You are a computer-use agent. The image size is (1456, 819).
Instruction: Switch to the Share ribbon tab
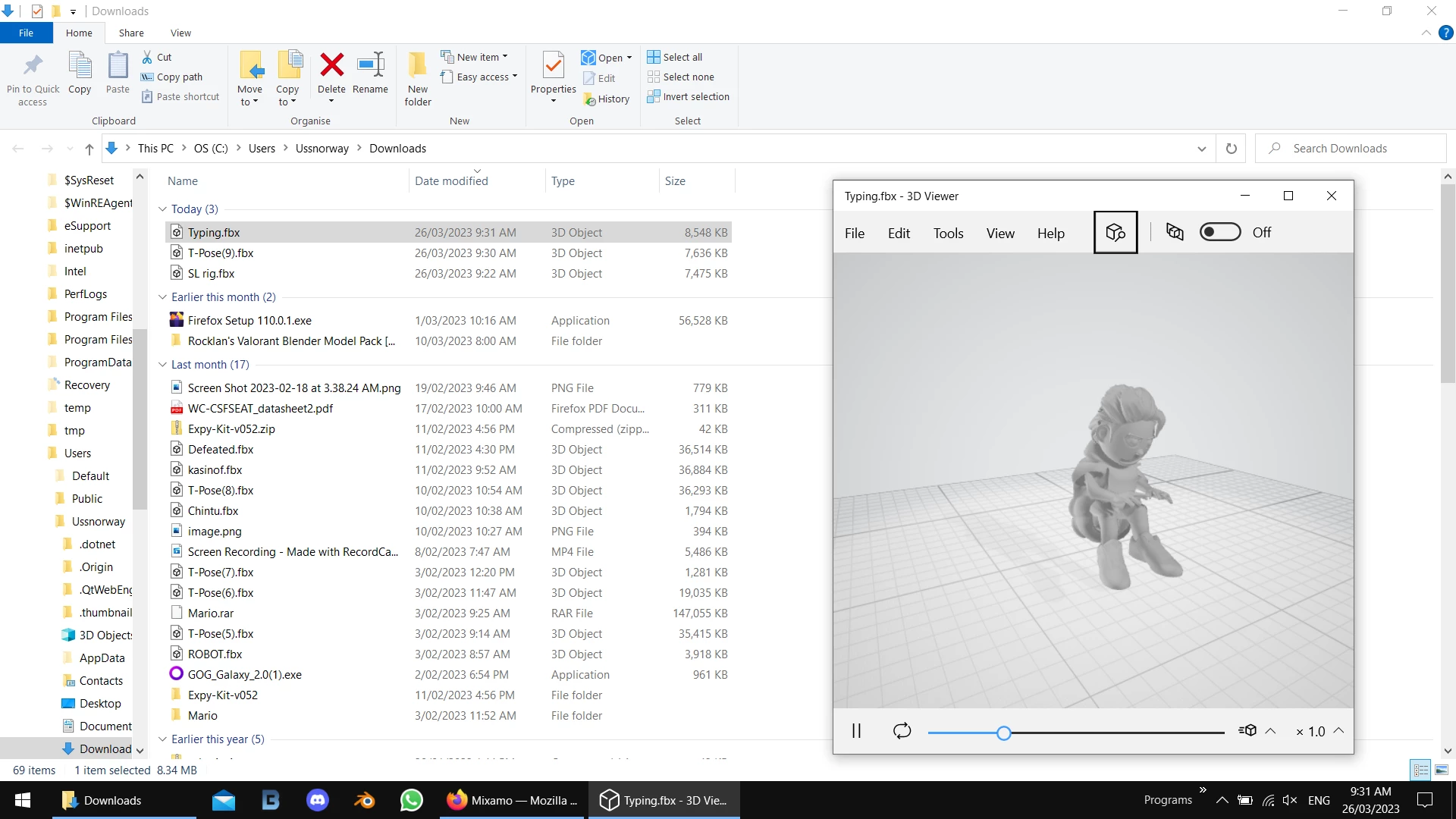pos(131,33)
